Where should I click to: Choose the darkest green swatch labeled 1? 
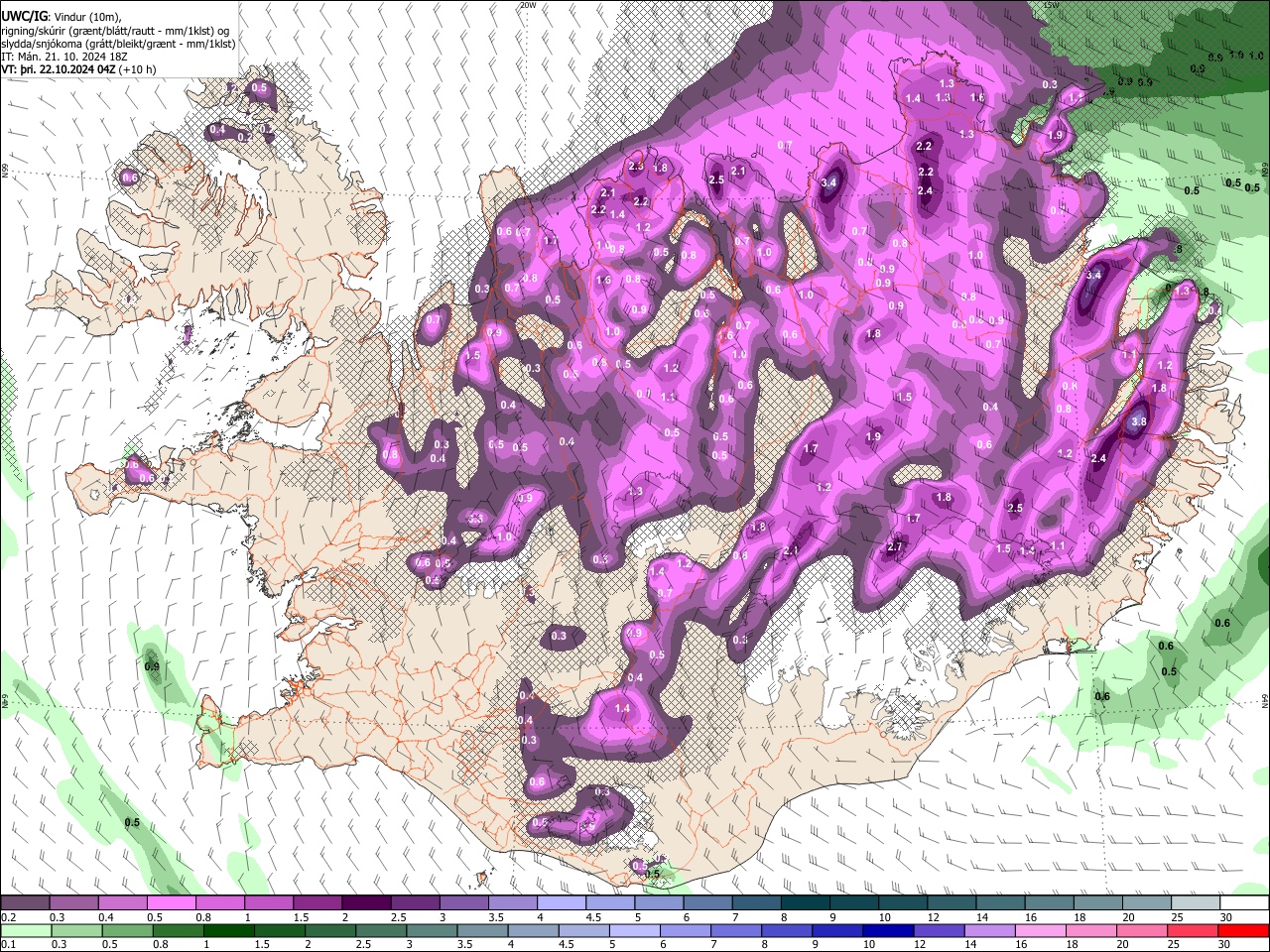pos(228,930)
